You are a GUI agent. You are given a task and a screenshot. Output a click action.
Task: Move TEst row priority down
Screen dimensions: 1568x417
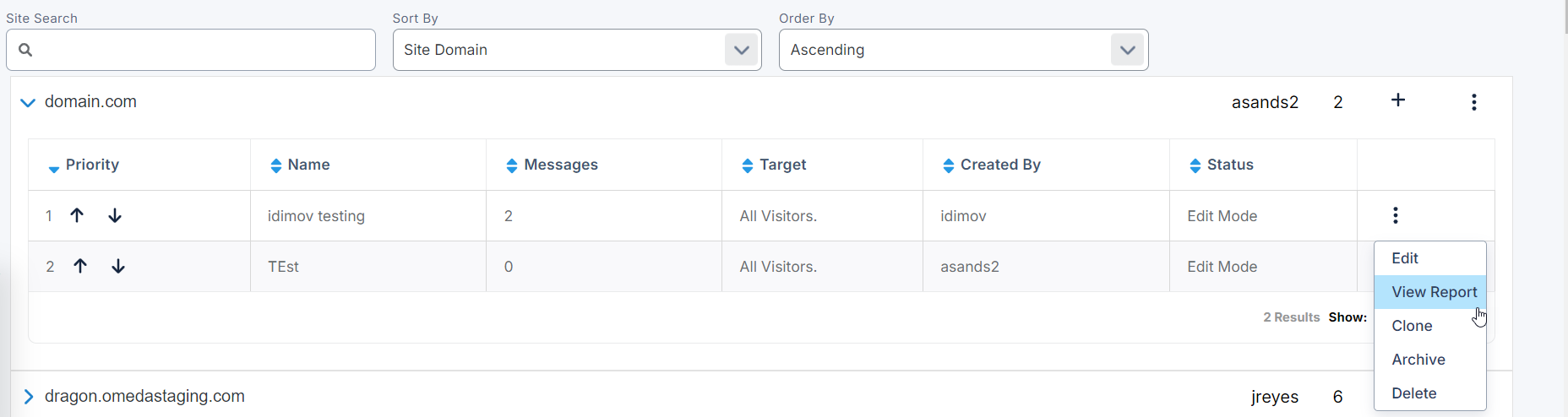pyautogui.click(x=118, y=266)
